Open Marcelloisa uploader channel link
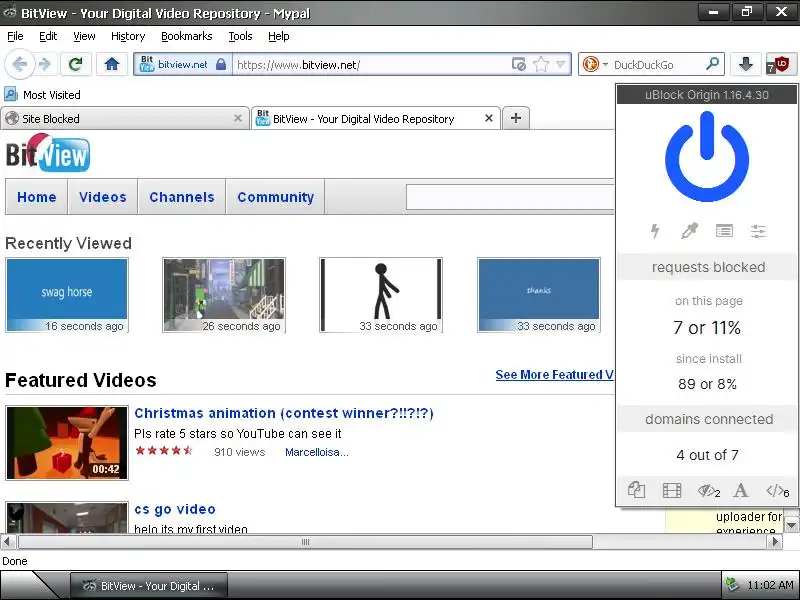This screenshot has height=600, width=800. 316,452
